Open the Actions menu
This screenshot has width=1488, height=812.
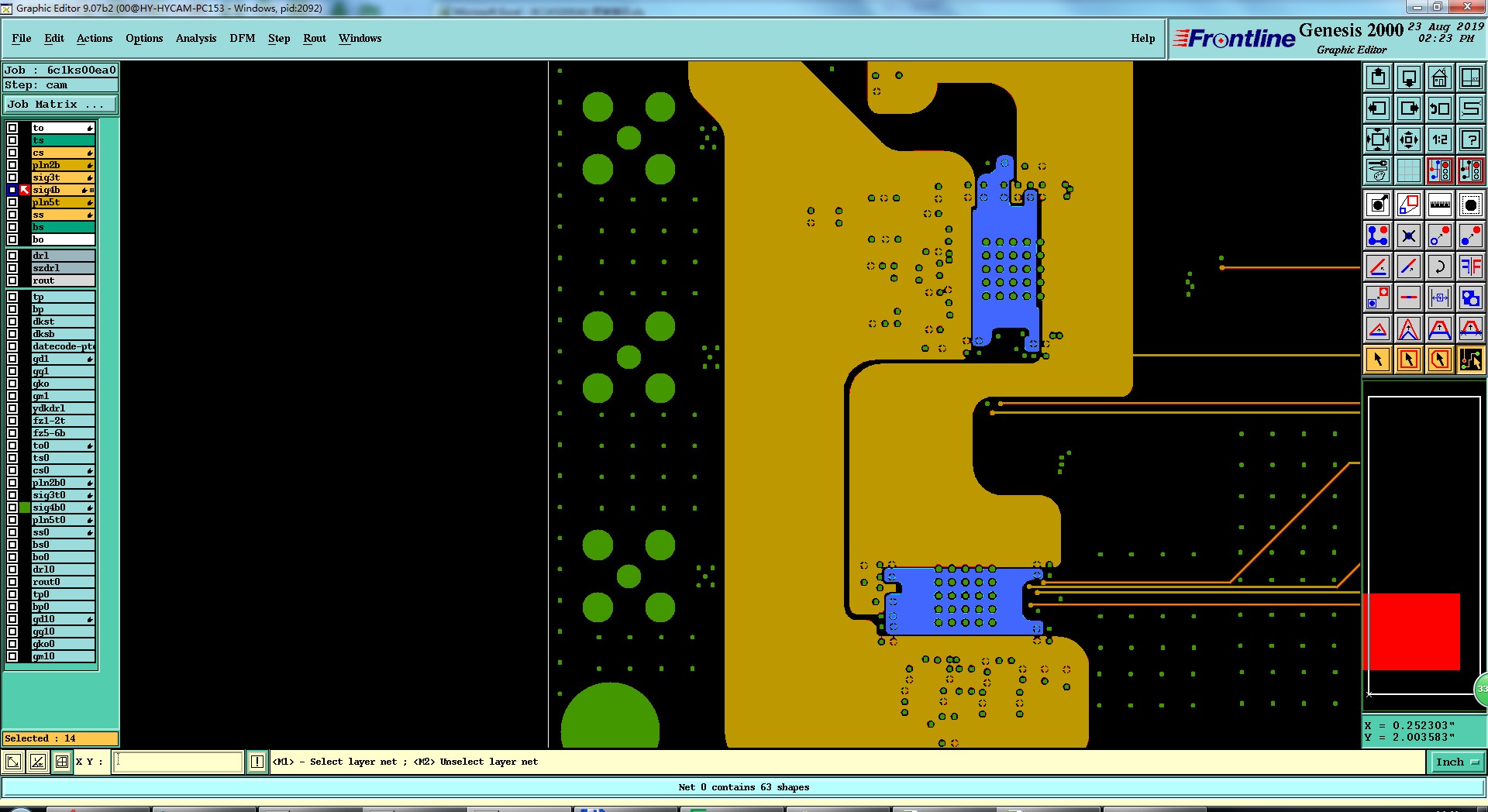pyautogui.click(x=95, y=38)
